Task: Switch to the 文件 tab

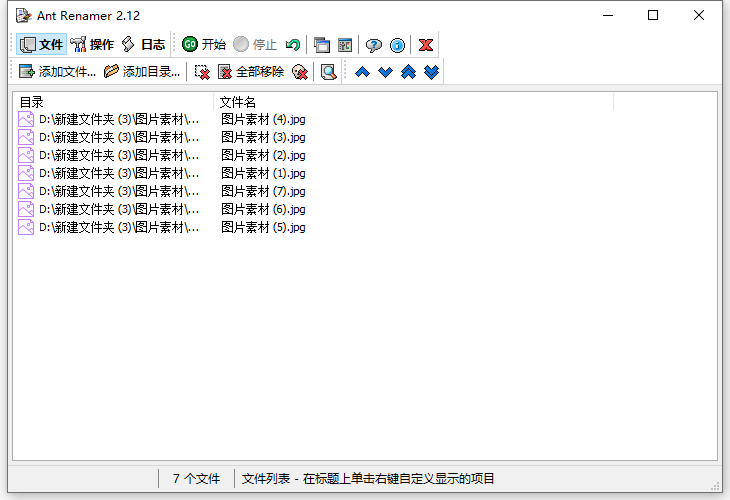Action: pyautogui.click(x=41, y=45)
